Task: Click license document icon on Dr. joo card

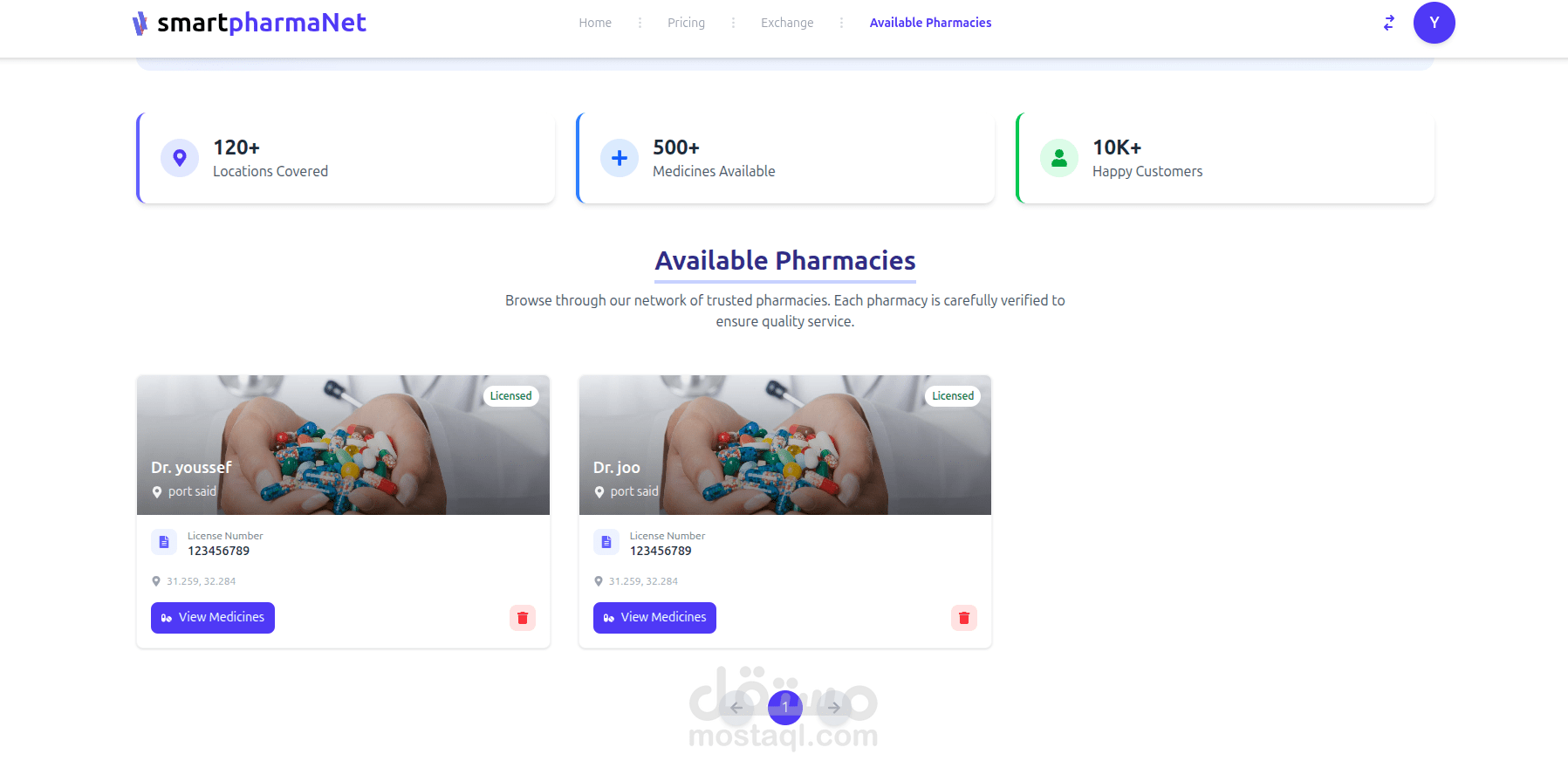Action: pos(606,542)
